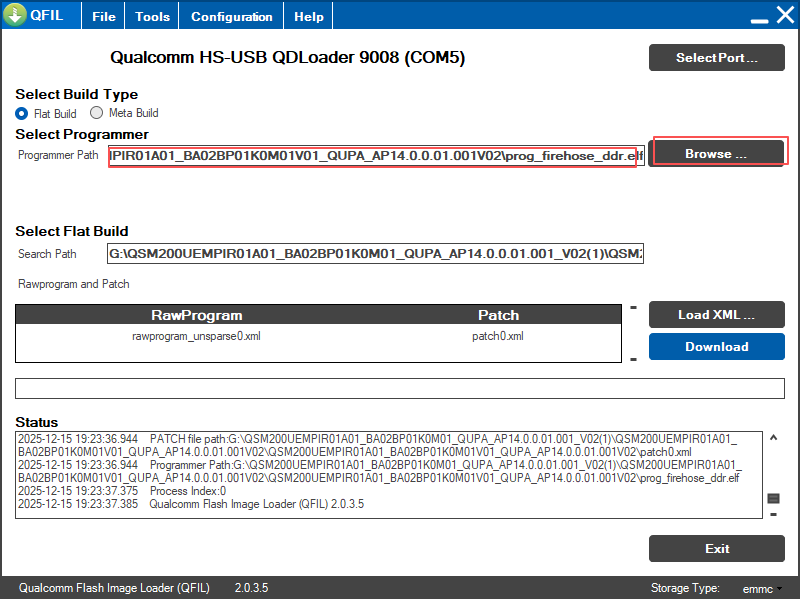Image resolution: width=800 pixels, height=599 pixels.
Task: Close the QFIL window
Action: 784,17
